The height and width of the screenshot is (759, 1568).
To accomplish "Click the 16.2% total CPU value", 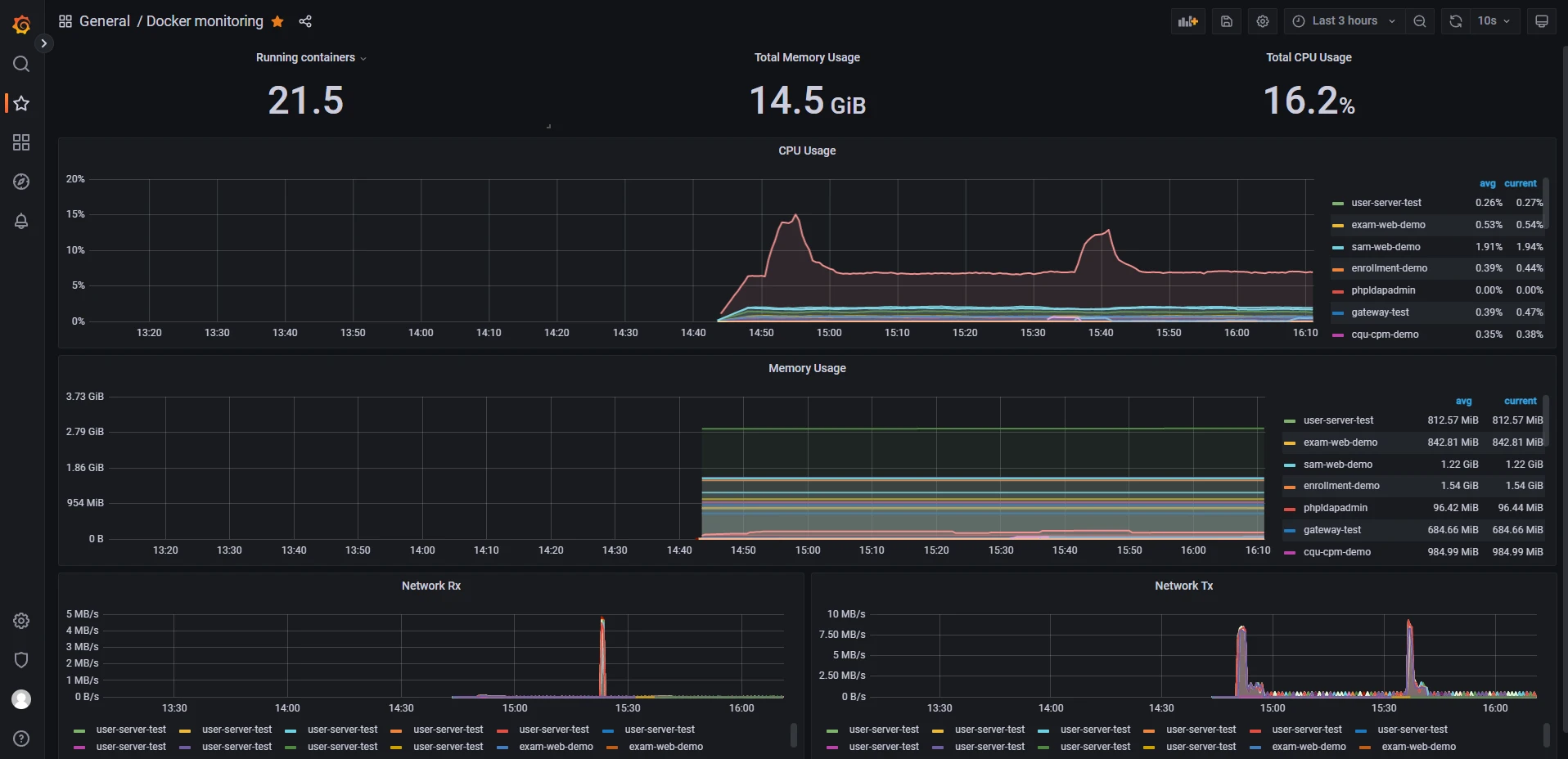I will tap(1309, 101).
